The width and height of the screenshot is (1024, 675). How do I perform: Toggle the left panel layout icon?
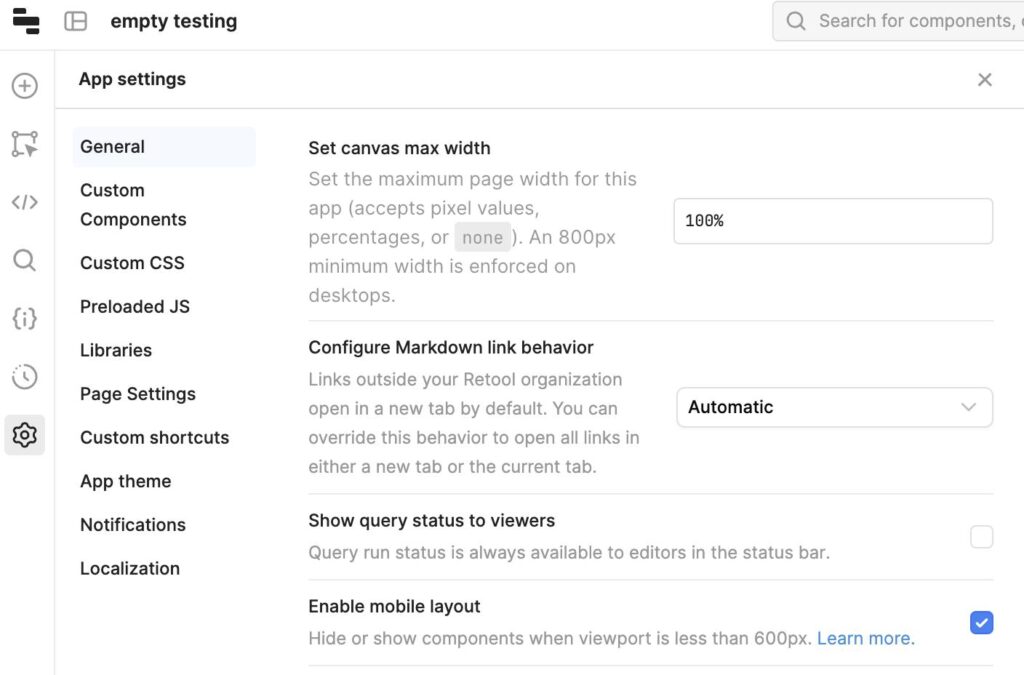tap(75, 21)
